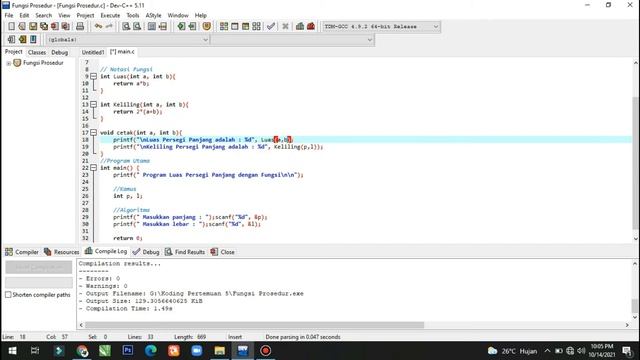Viewport: 640px width, 360px height.
Task: Open Photoshop from the taskbar
Action: coord(128,351)
